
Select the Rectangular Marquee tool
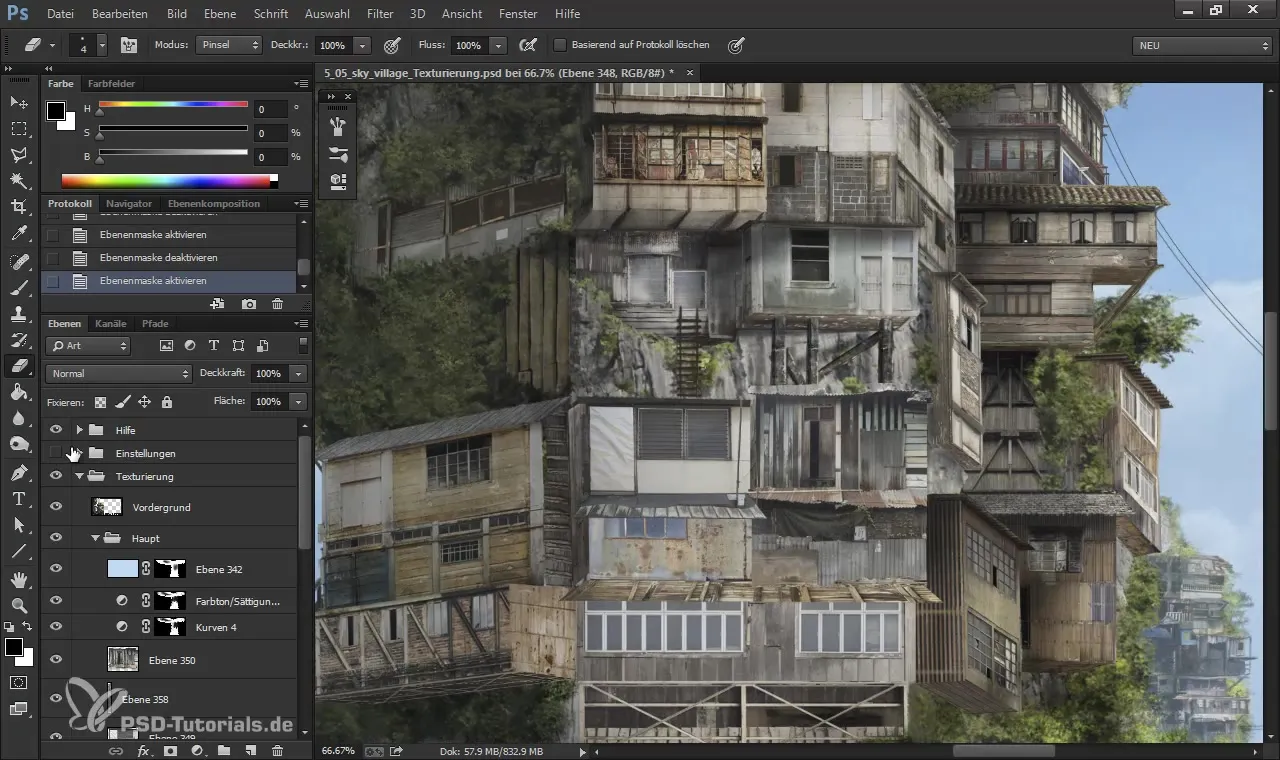tap(19, 129)
